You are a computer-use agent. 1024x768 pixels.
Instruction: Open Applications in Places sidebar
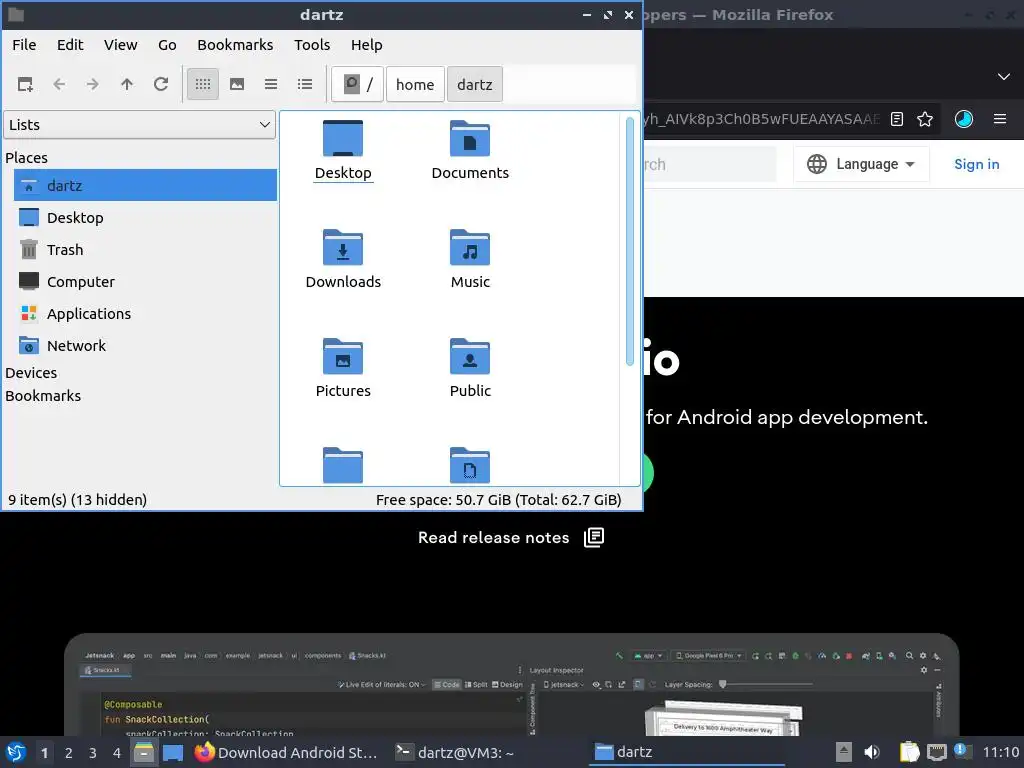(x=145, y=313)
